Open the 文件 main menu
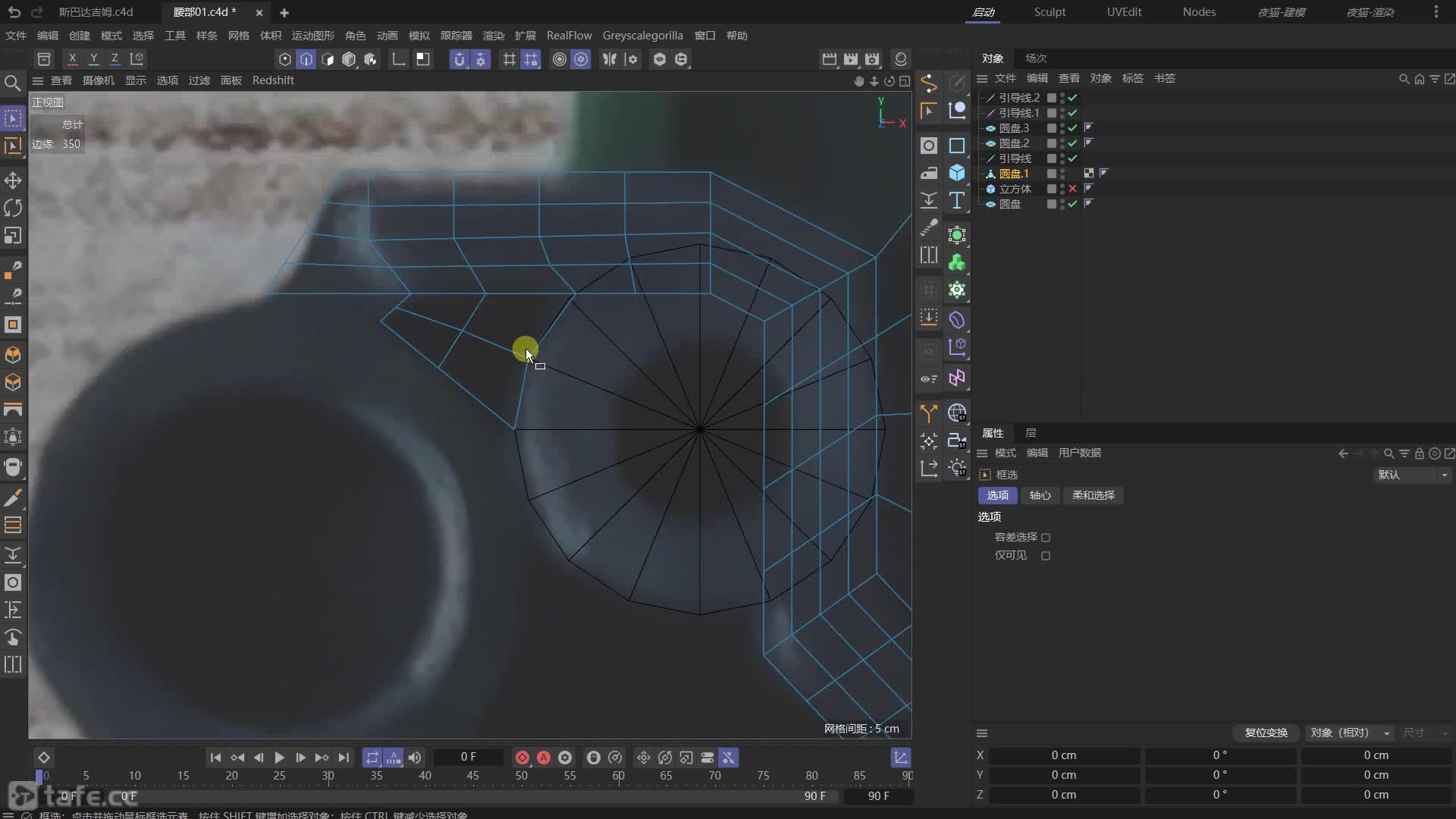 (15, 36)
